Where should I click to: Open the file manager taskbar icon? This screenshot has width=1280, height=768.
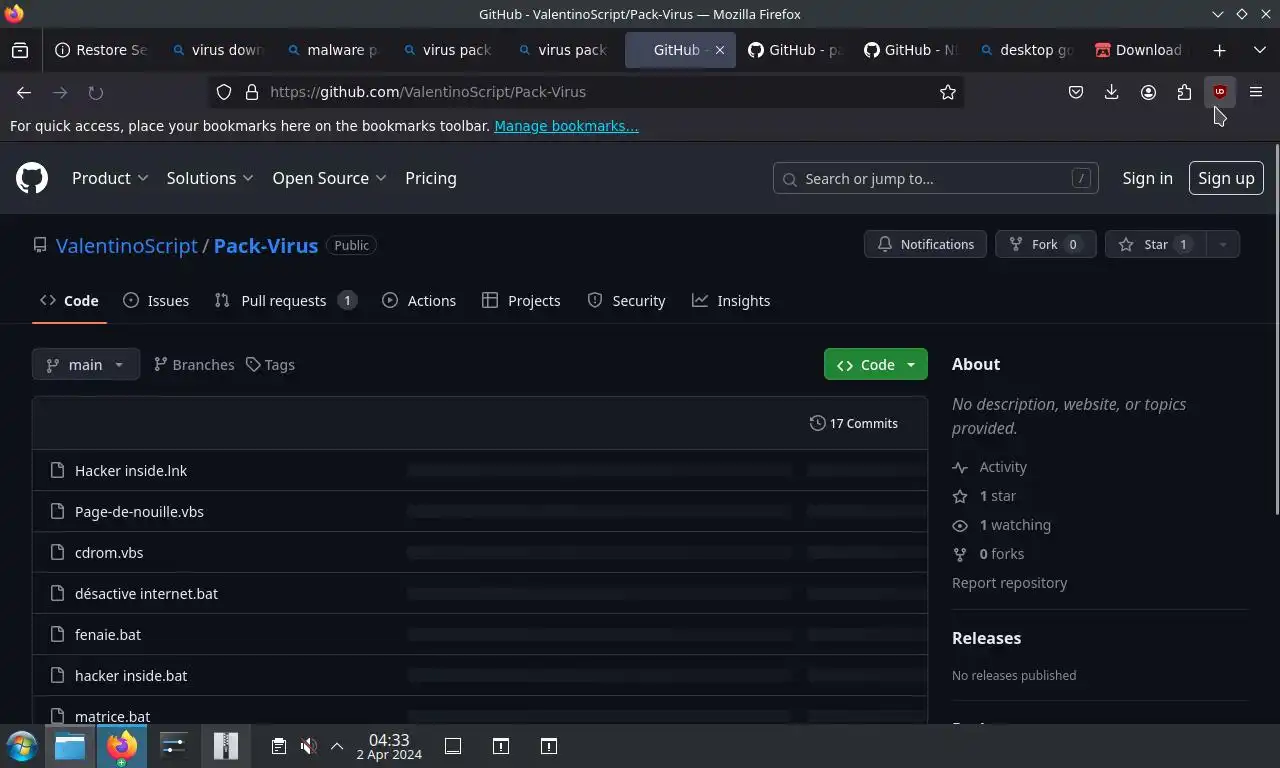(70, 746)
